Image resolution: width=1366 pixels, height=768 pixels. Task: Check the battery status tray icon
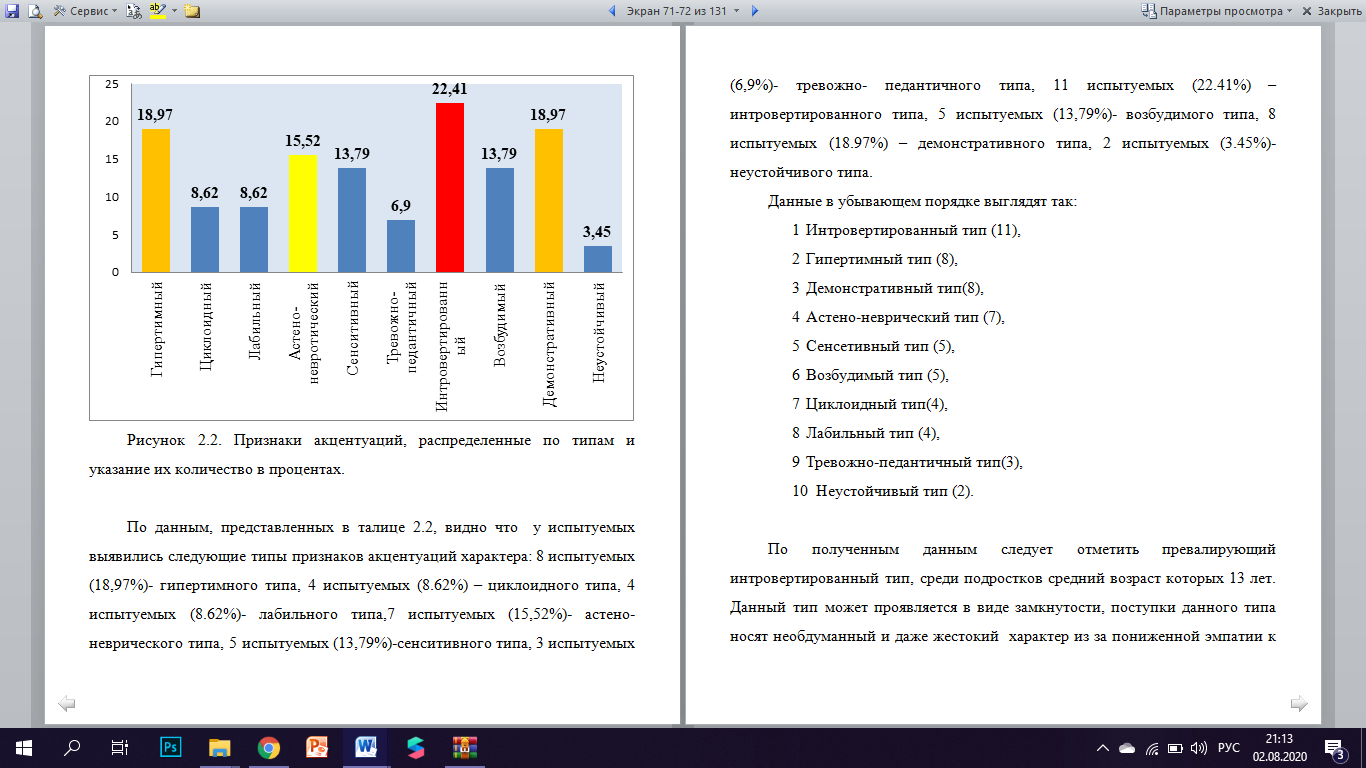[x=1175, y=748]
